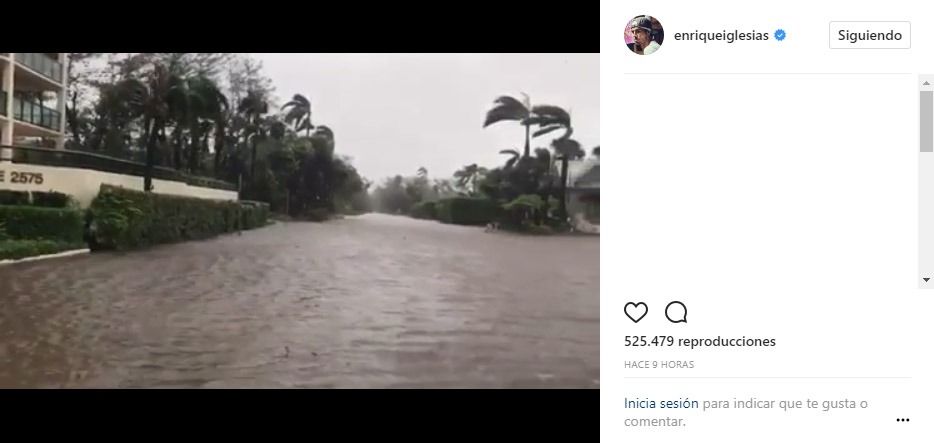Open the enriqueiglesias username link

[721, 35]
